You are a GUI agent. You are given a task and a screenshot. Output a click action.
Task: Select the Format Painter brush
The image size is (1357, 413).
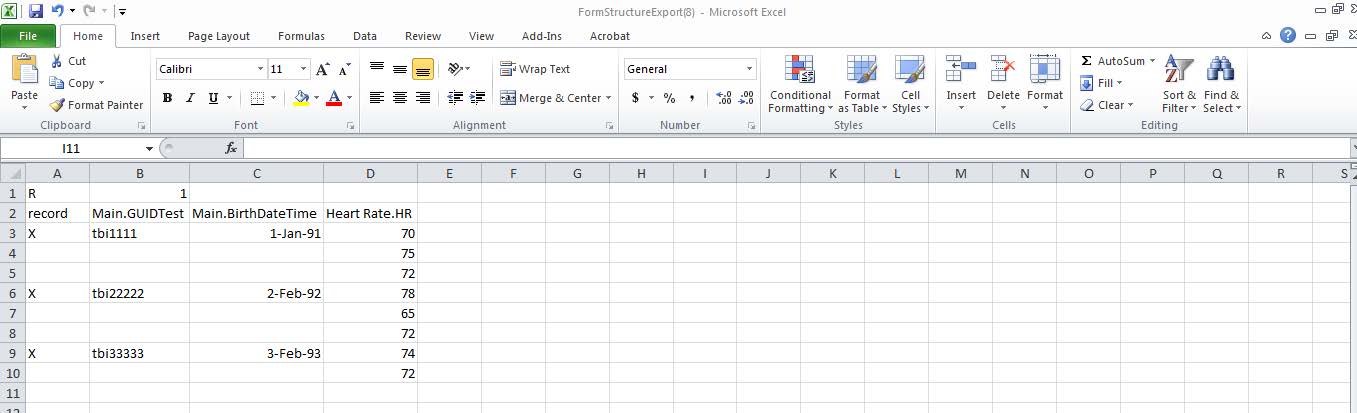[57, 105]
